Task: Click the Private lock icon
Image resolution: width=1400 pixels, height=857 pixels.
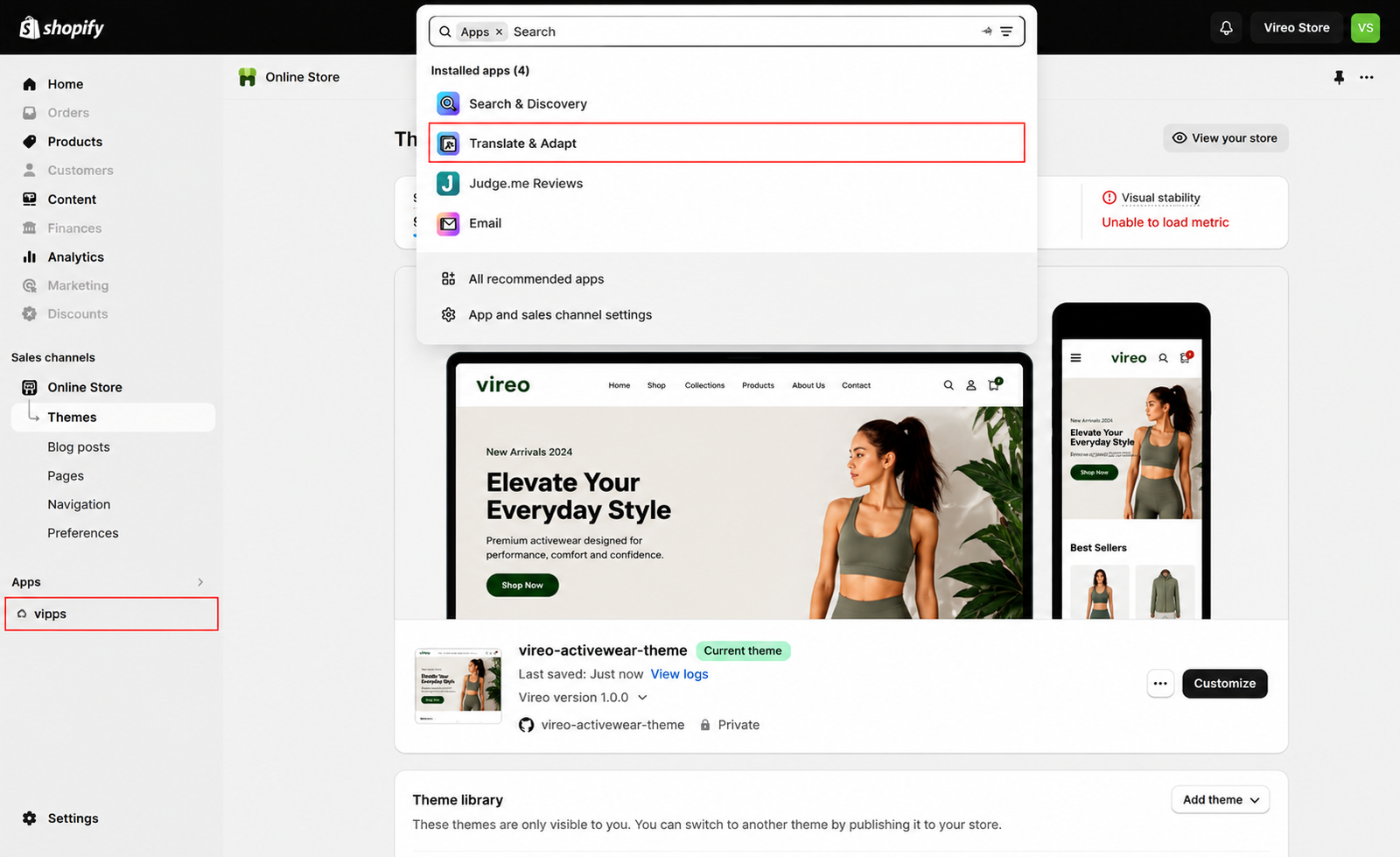Action: click(704, 725)
